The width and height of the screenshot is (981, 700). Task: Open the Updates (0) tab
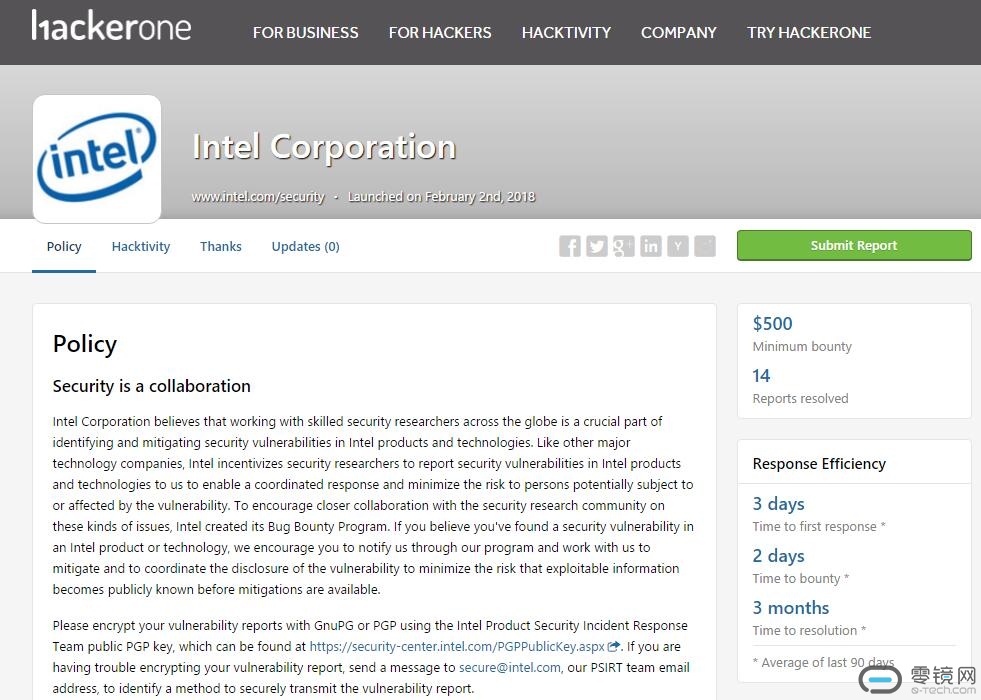click(305, 246)
